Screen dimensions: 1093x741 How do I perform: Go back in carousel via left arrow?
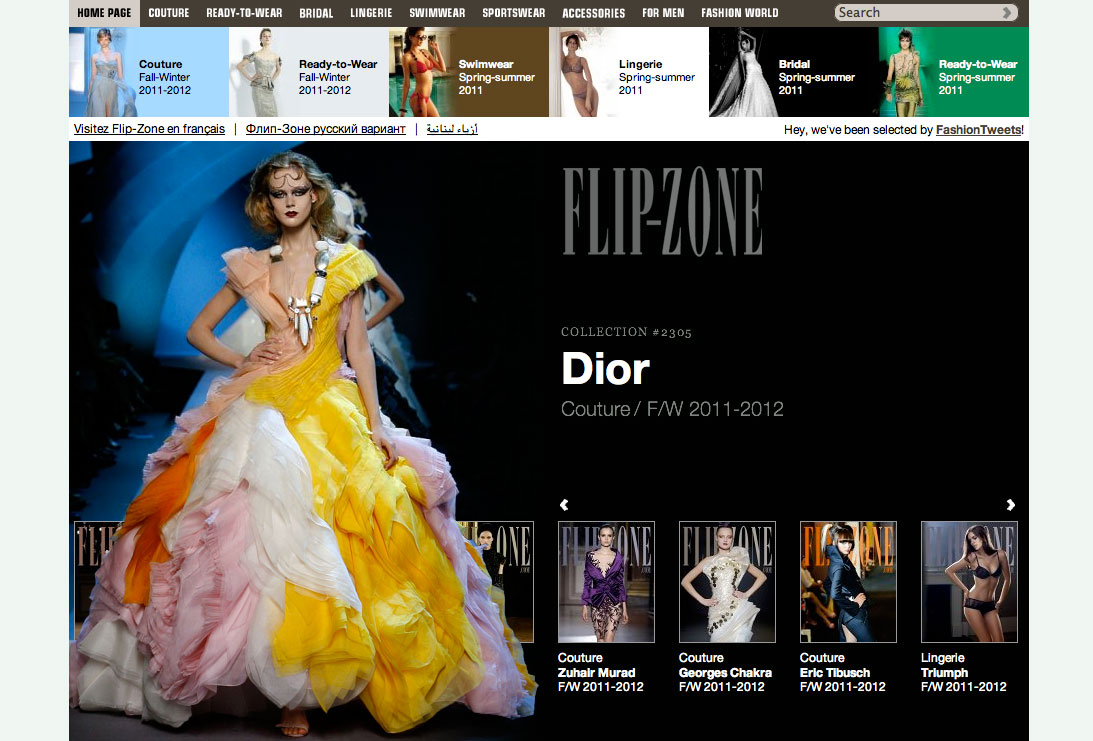tap(563, 505)
